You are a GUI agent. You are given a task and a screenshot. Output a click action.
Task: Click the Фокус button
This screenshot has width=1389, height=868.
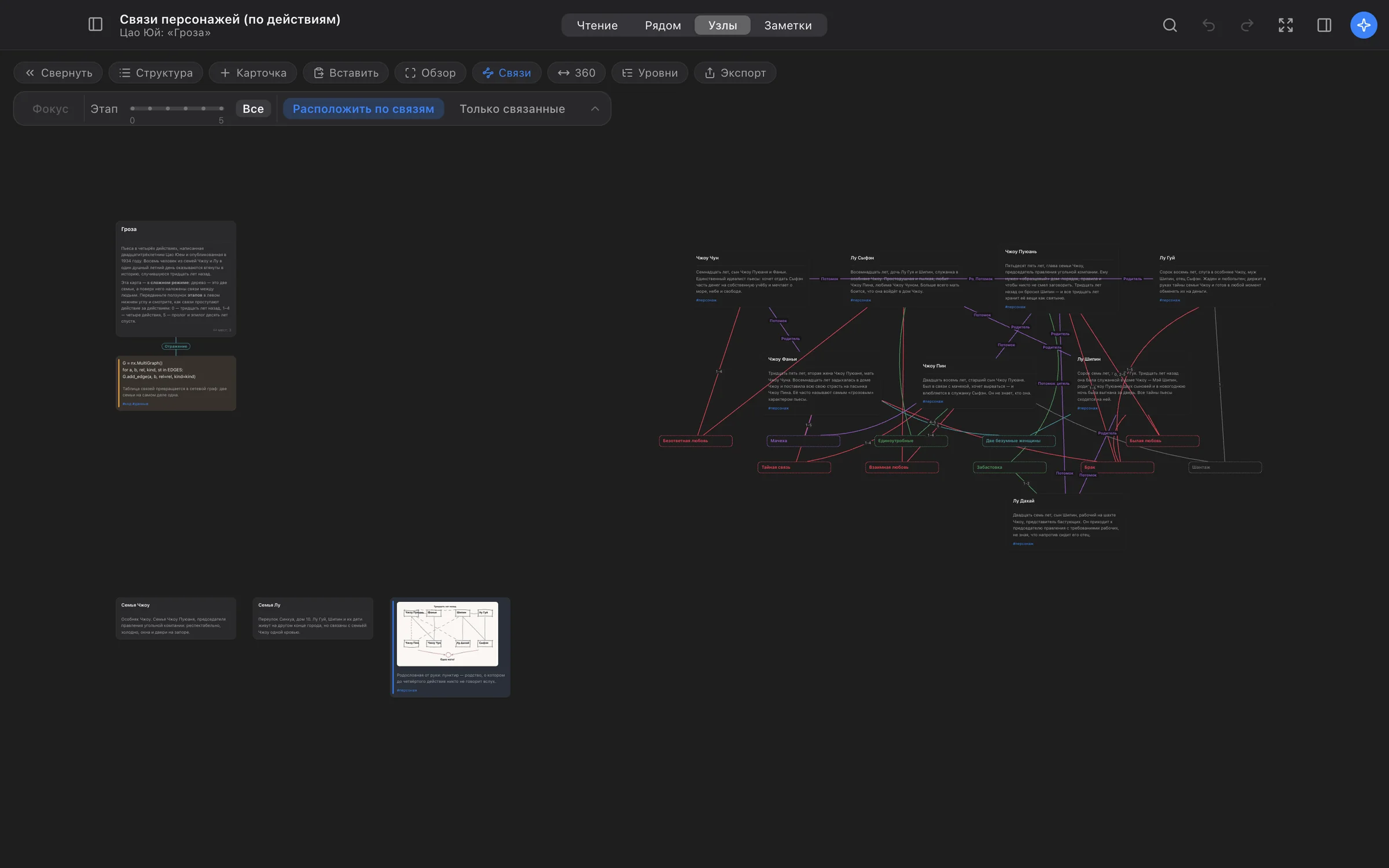50,109
